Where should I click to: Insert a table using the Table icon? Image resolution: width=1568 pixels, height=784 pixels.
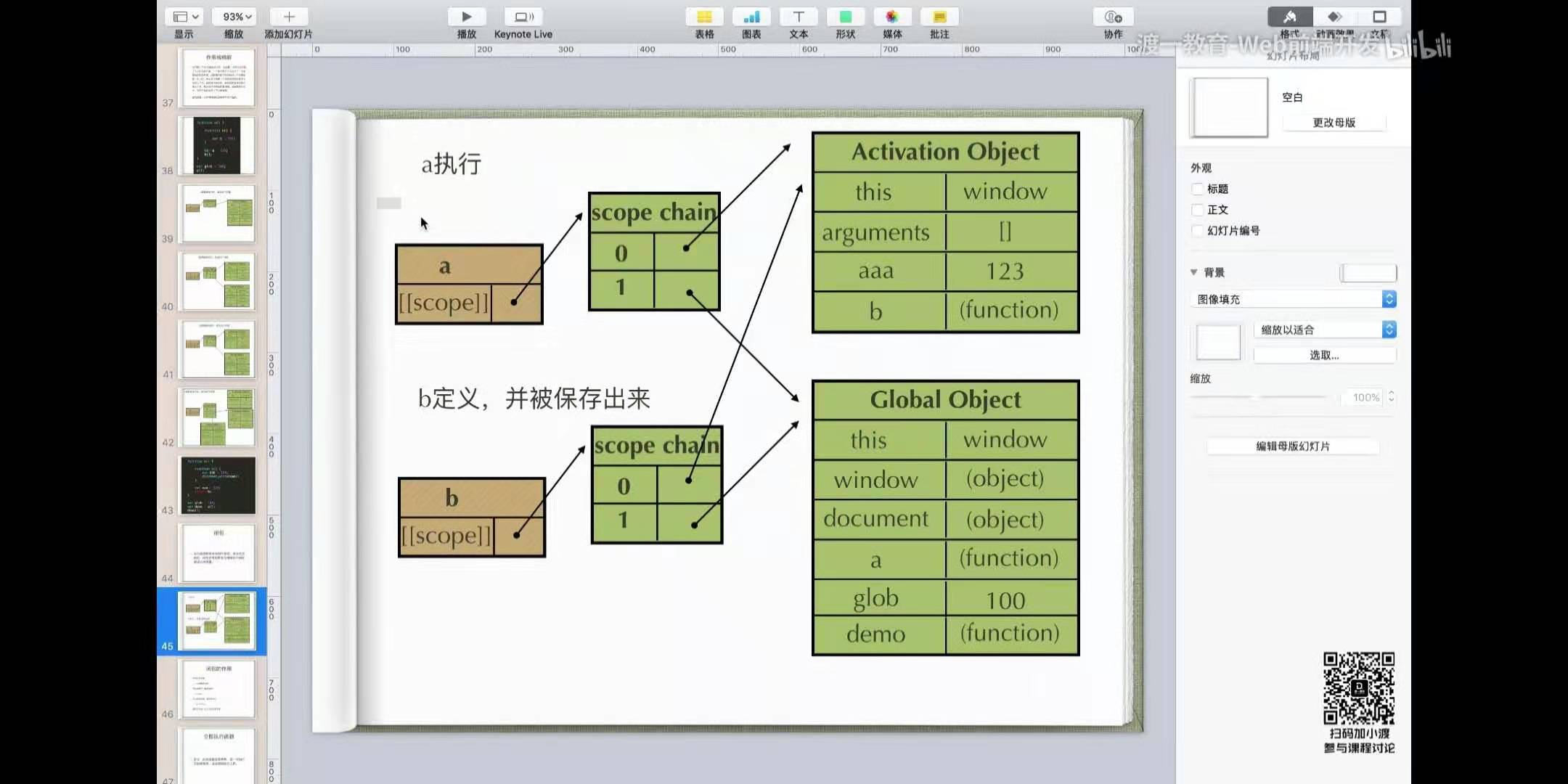click(x=704, y=17)
